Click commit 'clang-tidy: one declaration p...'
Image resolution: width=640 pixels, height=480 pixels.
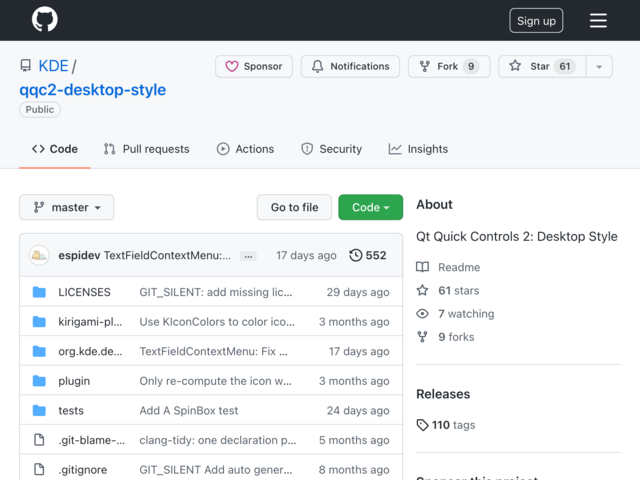218,440
